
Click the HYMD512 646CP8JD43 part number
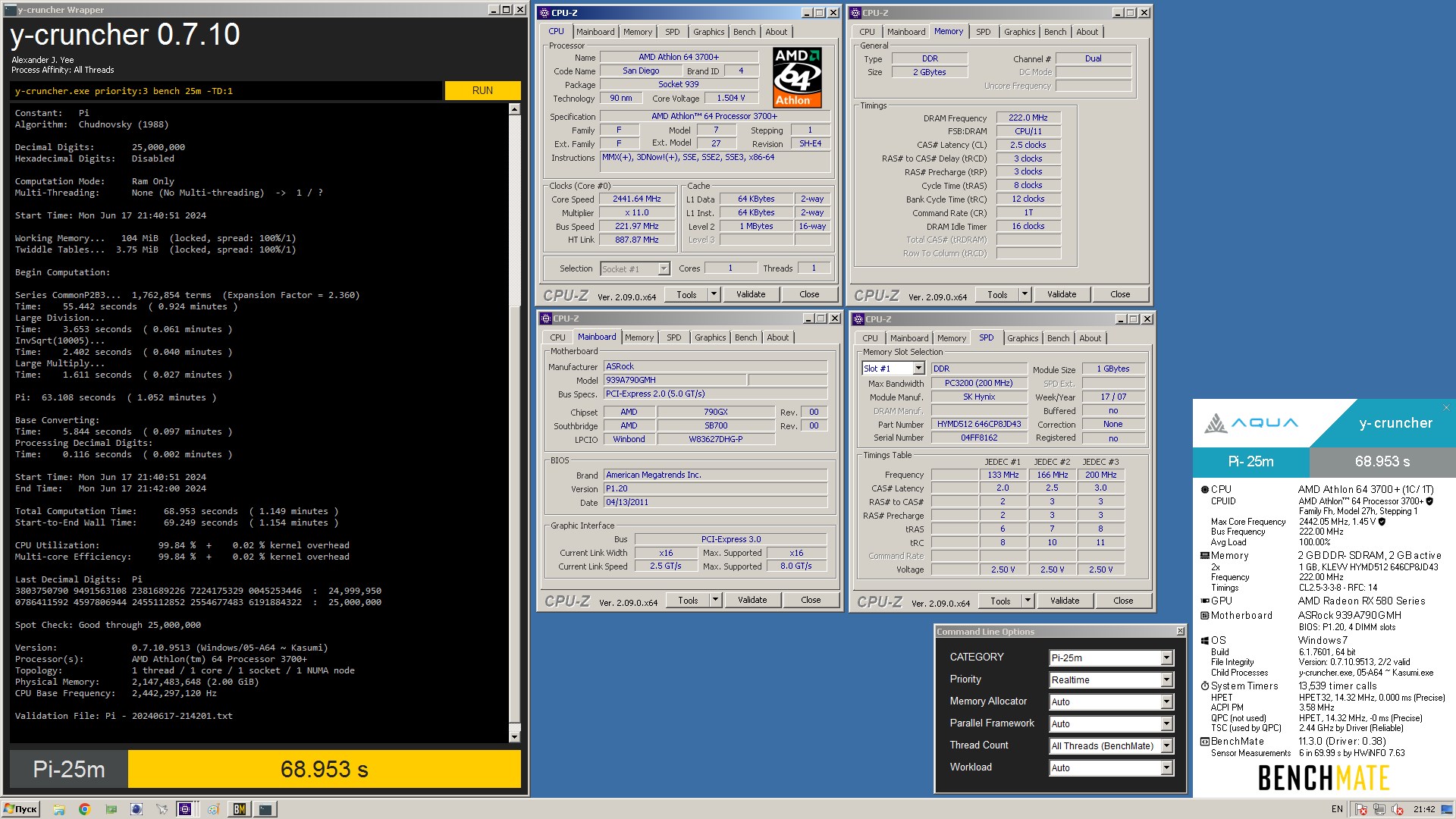[x=978, y=424]
